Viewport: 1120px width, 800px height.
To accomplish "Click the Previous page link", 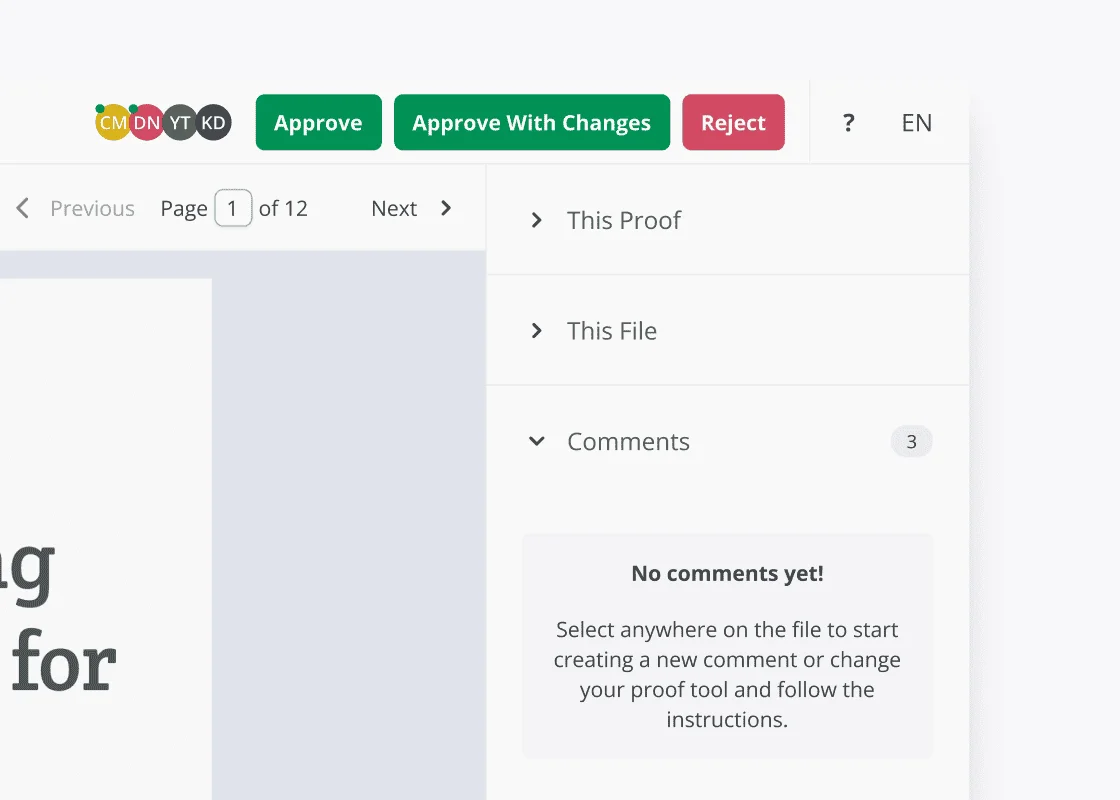I will click(92, 208).
